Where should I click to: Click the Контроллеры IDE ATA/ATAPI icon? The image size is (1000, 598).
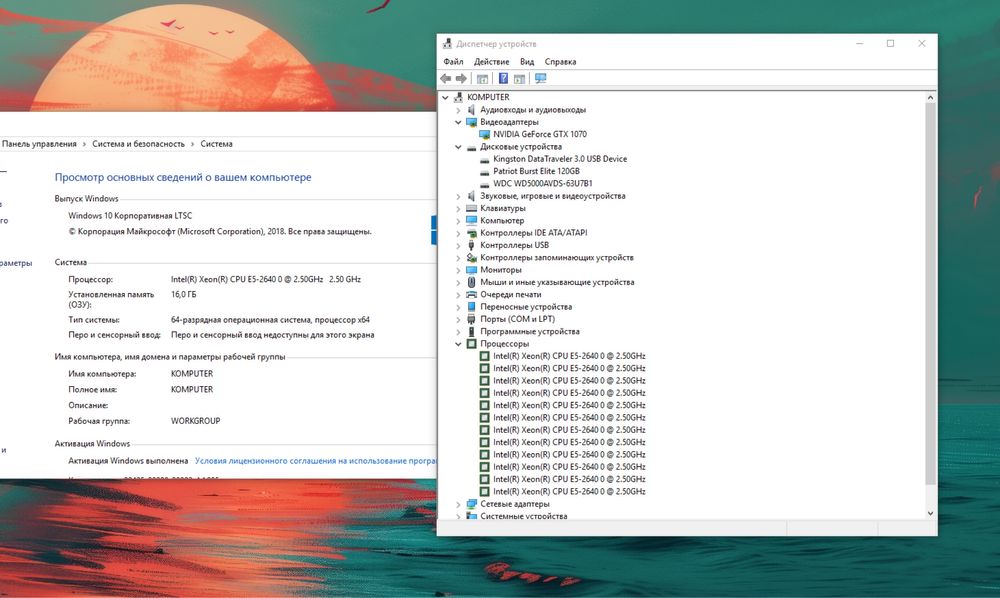(x=471, y=233)
